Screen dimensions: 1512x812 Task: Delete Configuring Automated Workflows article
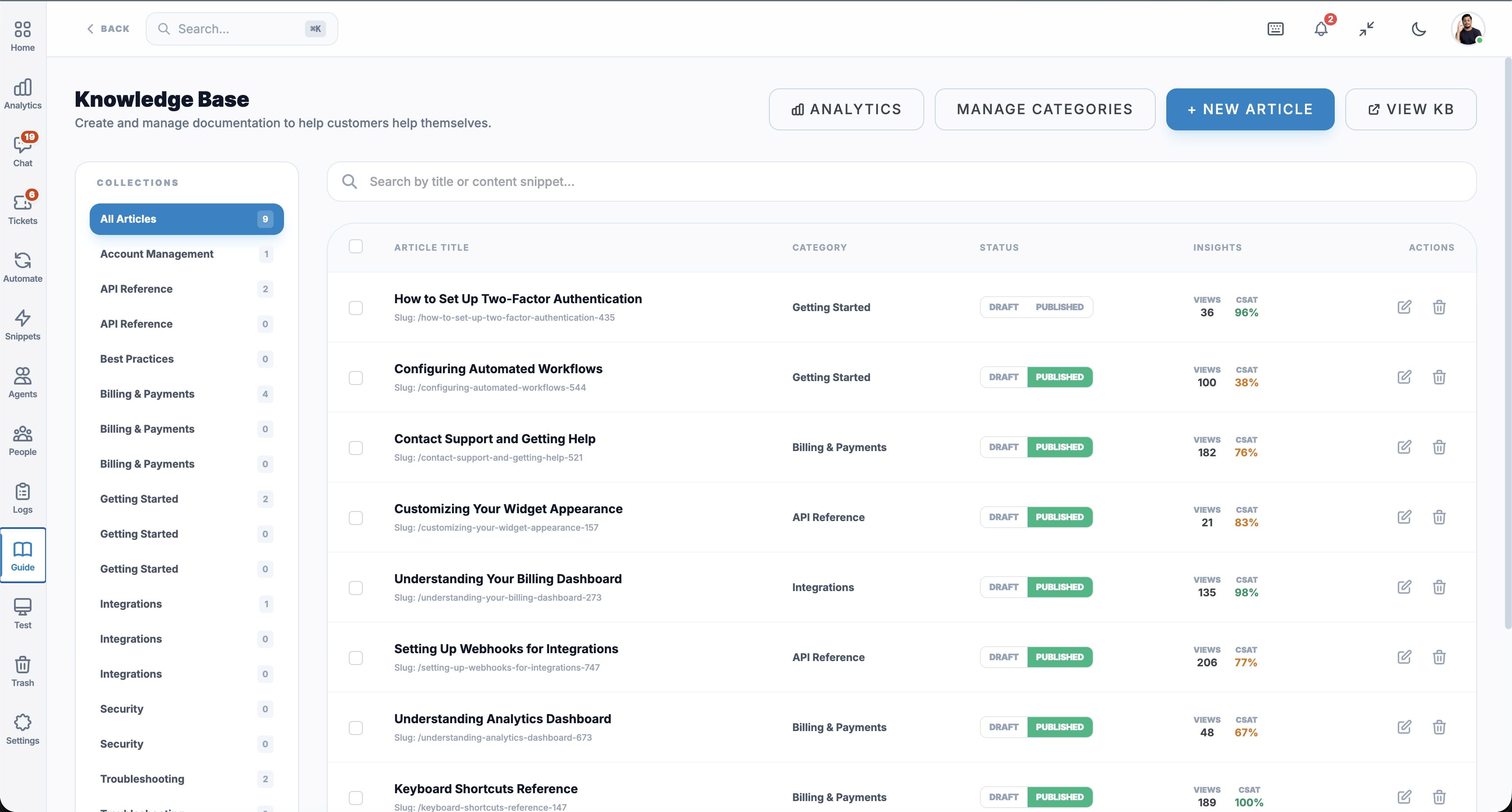pos(1439,377)
